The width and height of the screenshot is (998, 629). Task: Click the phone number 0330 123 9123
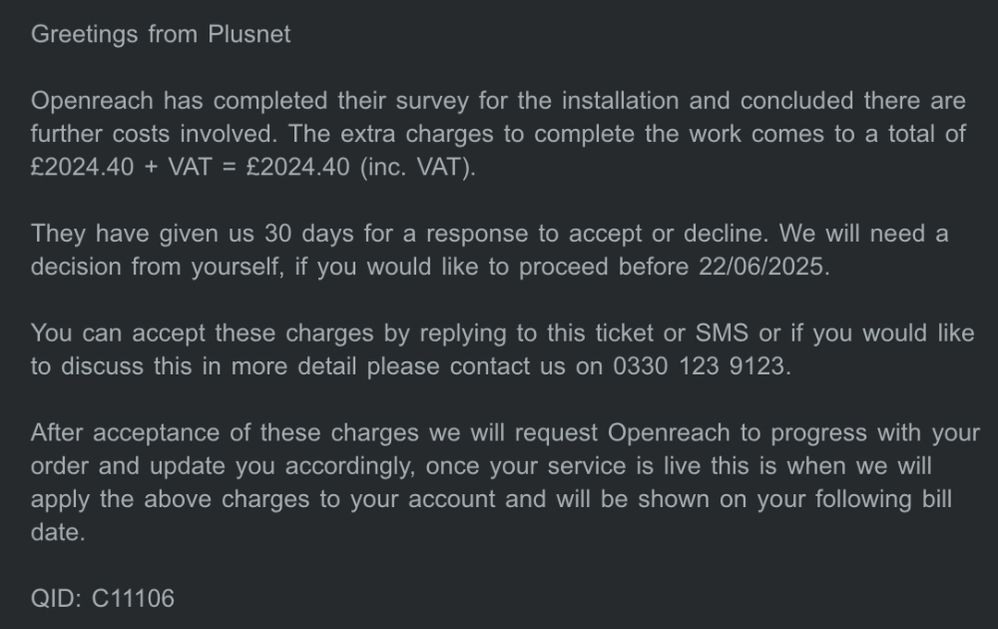coord(699,366)
